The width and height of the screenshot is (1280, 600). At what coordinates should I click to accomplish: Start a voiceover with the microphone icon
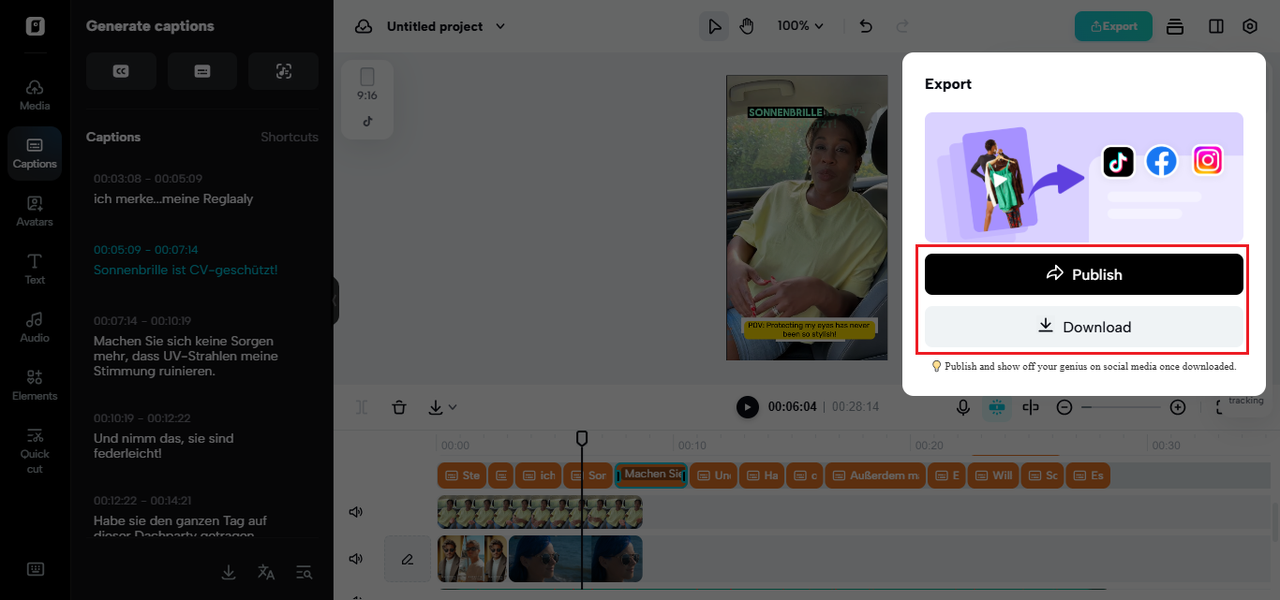pyautogui.click(x=963, y=407)
